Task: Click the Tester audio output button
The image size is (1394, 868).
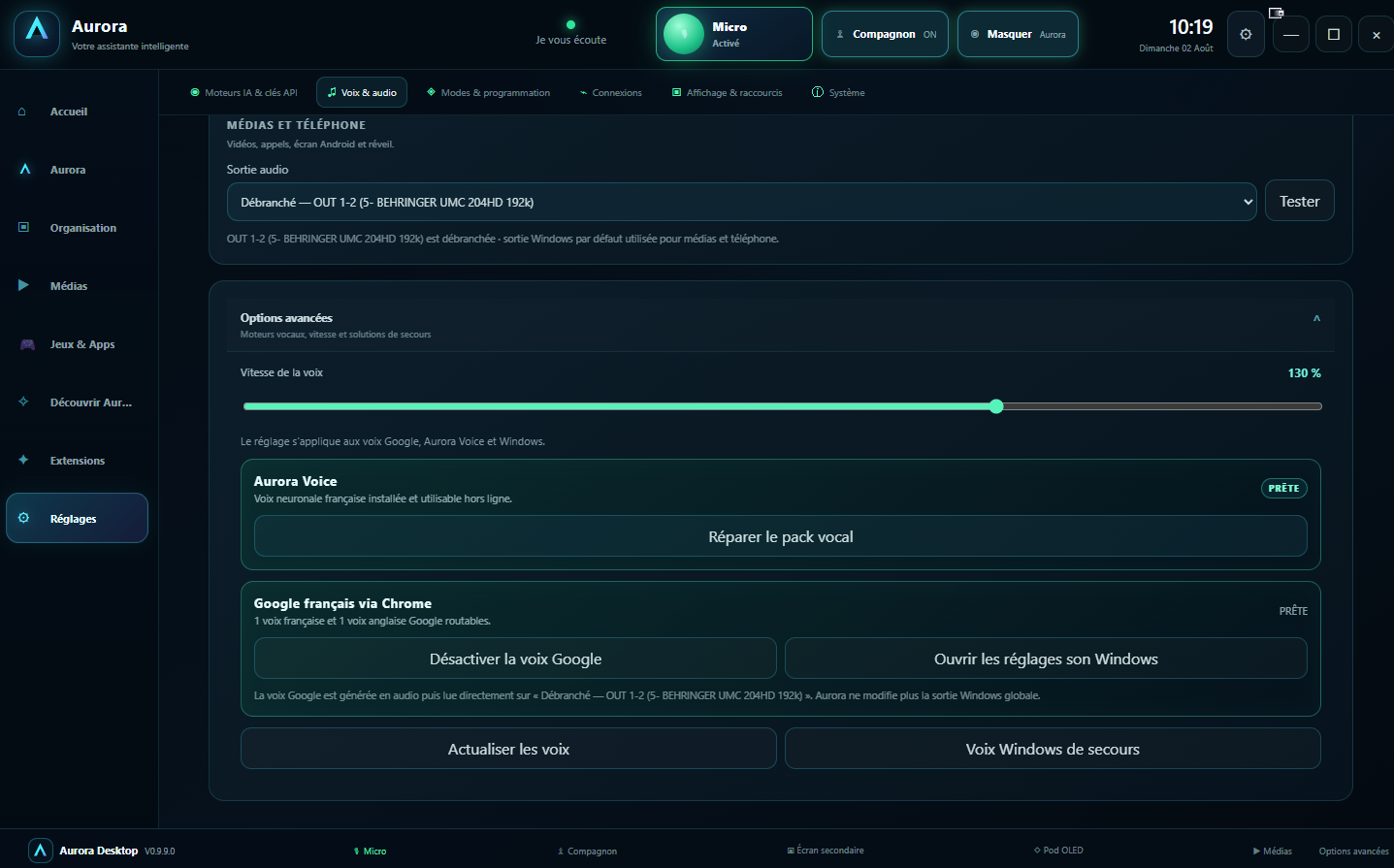Action: (1299, 201)
